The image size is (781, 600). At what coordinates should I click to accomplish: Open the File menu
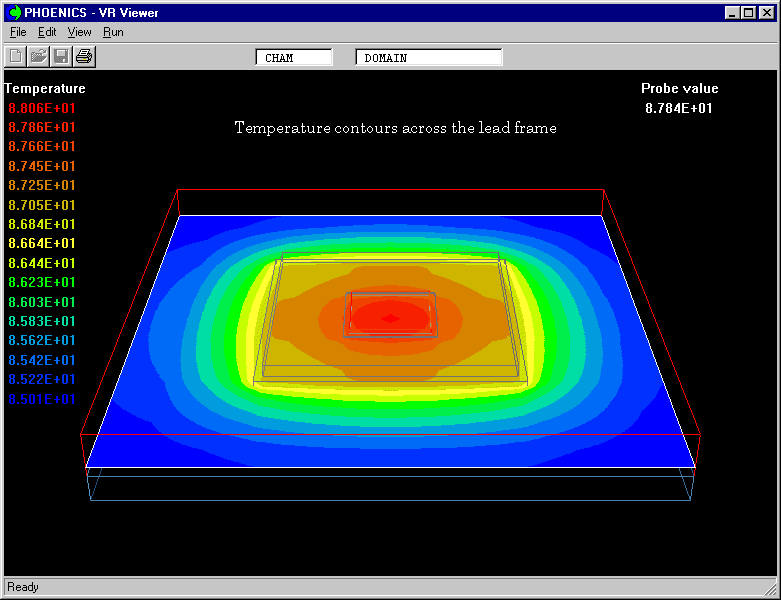[18, 32]
